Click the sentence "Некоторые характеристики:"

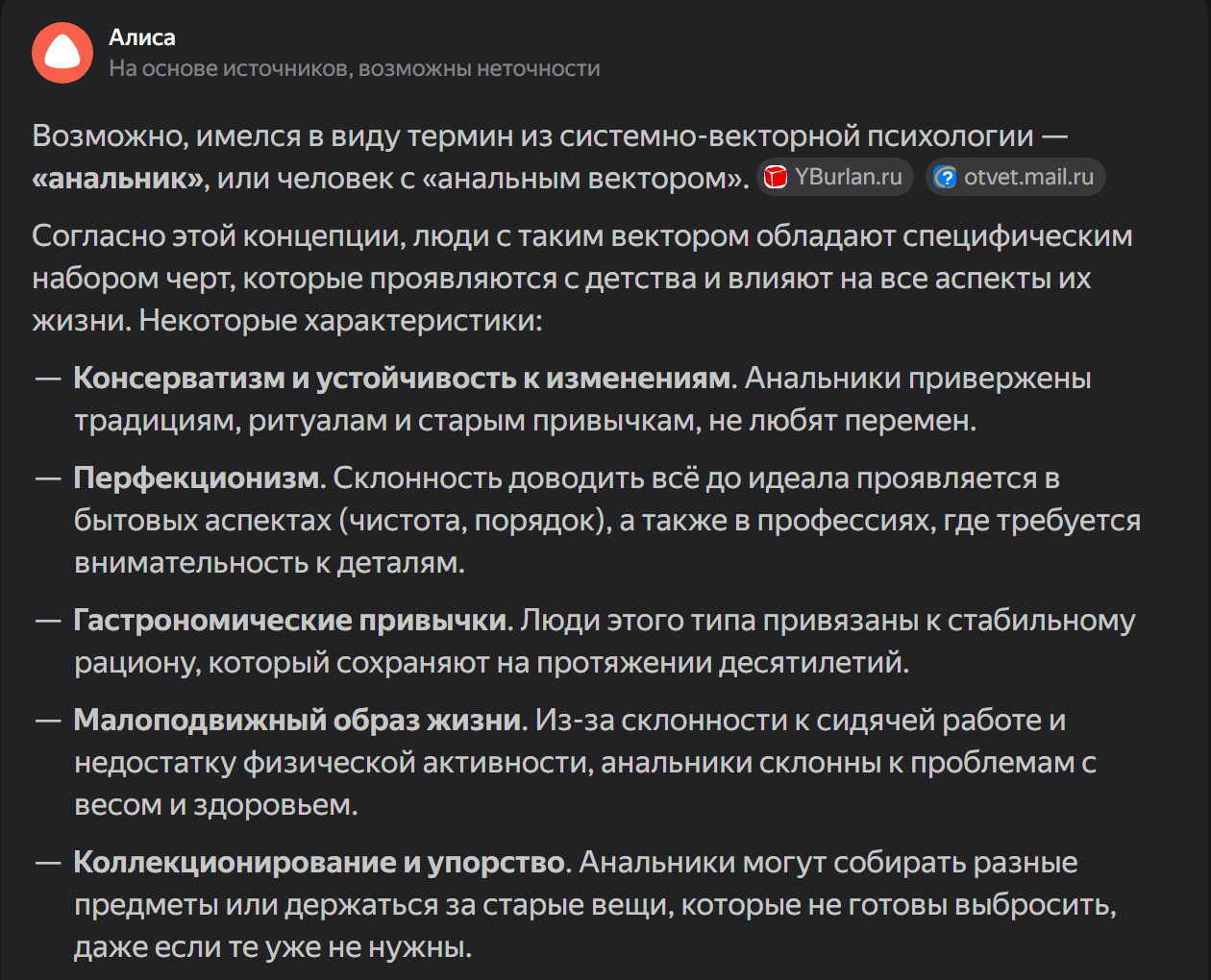pos(340,321)
